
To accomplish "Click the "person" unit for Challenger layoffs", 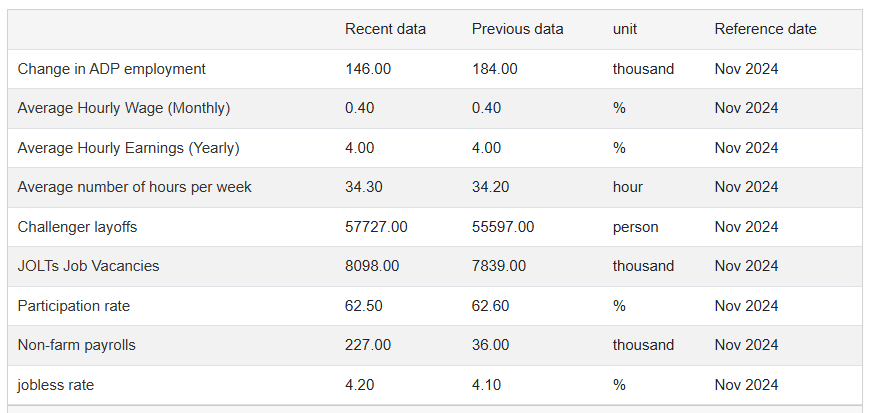I will [636, 227].
